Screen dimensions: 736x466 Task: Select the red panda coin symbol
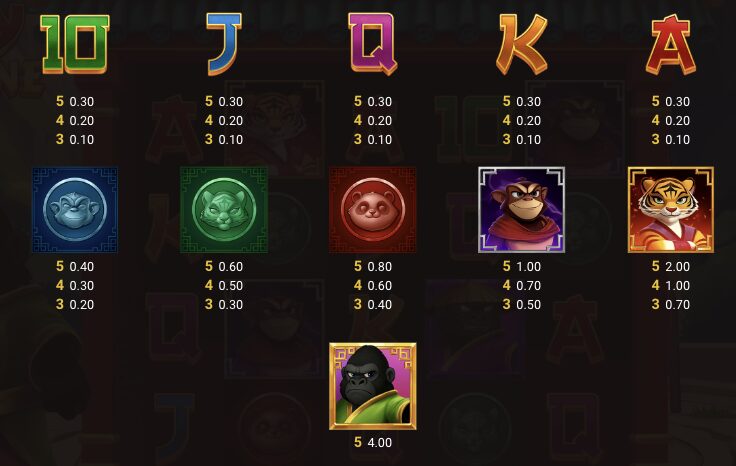click(373, 210)
